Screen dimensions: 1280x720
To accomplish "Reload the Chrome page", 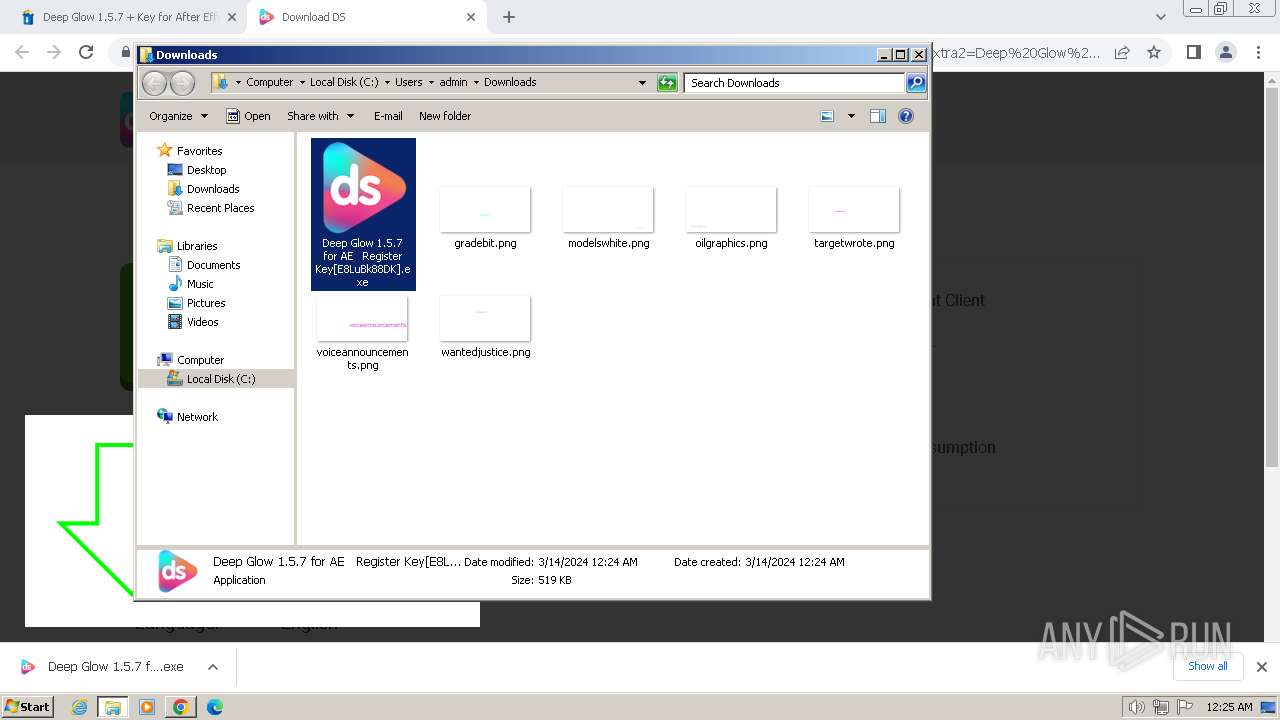I will point(86,52).
